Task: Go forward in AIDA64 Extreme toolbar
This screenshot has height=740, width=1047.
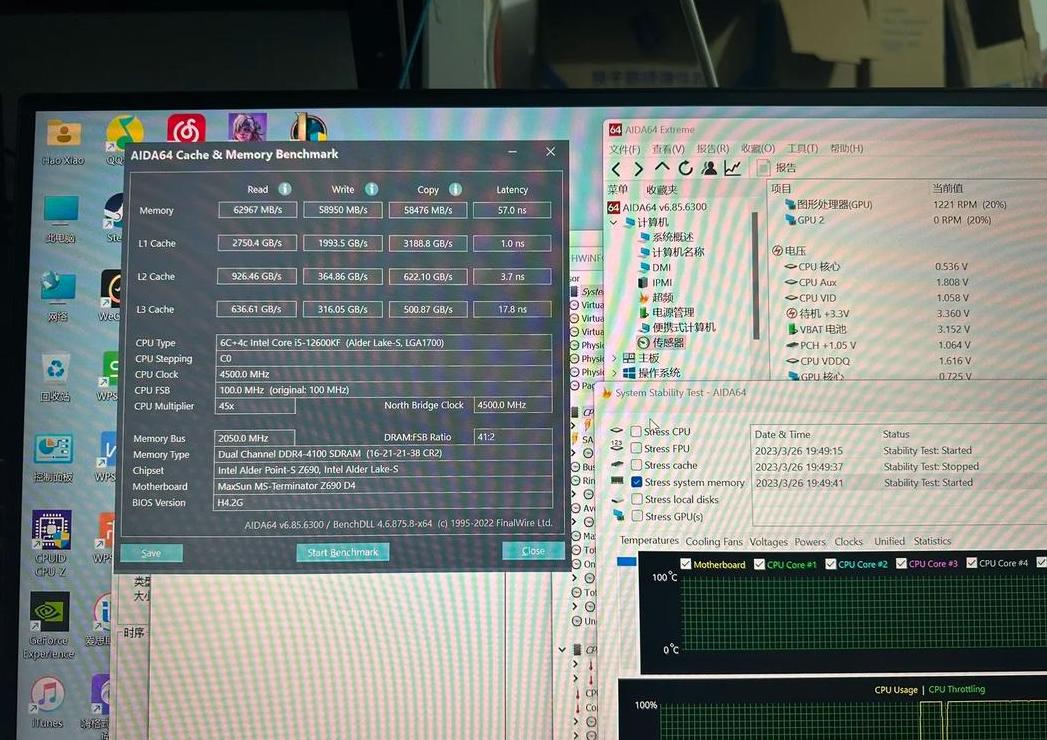Action: click(638, 169)
